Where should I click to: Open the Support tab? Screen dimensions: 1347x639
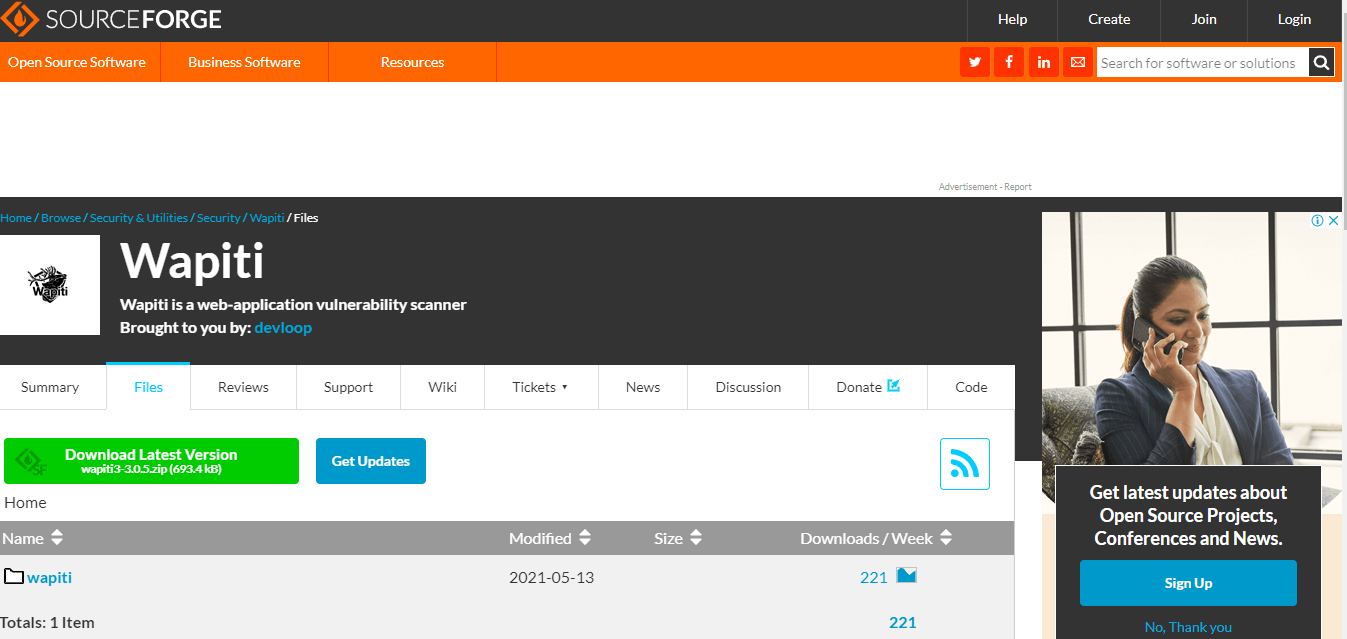coord(348,387)
